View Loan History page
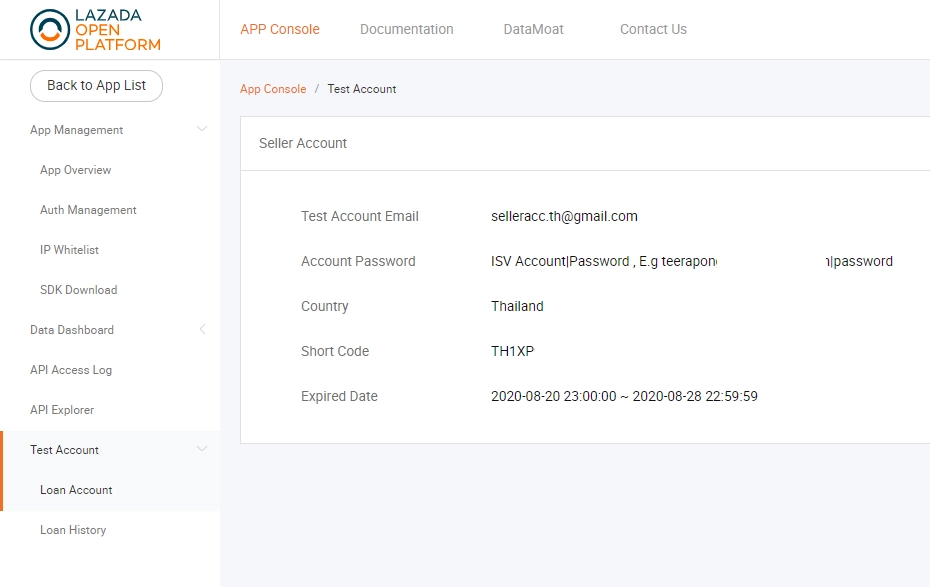The height and width of the screenshot is (587, 930). click(73, 530)
